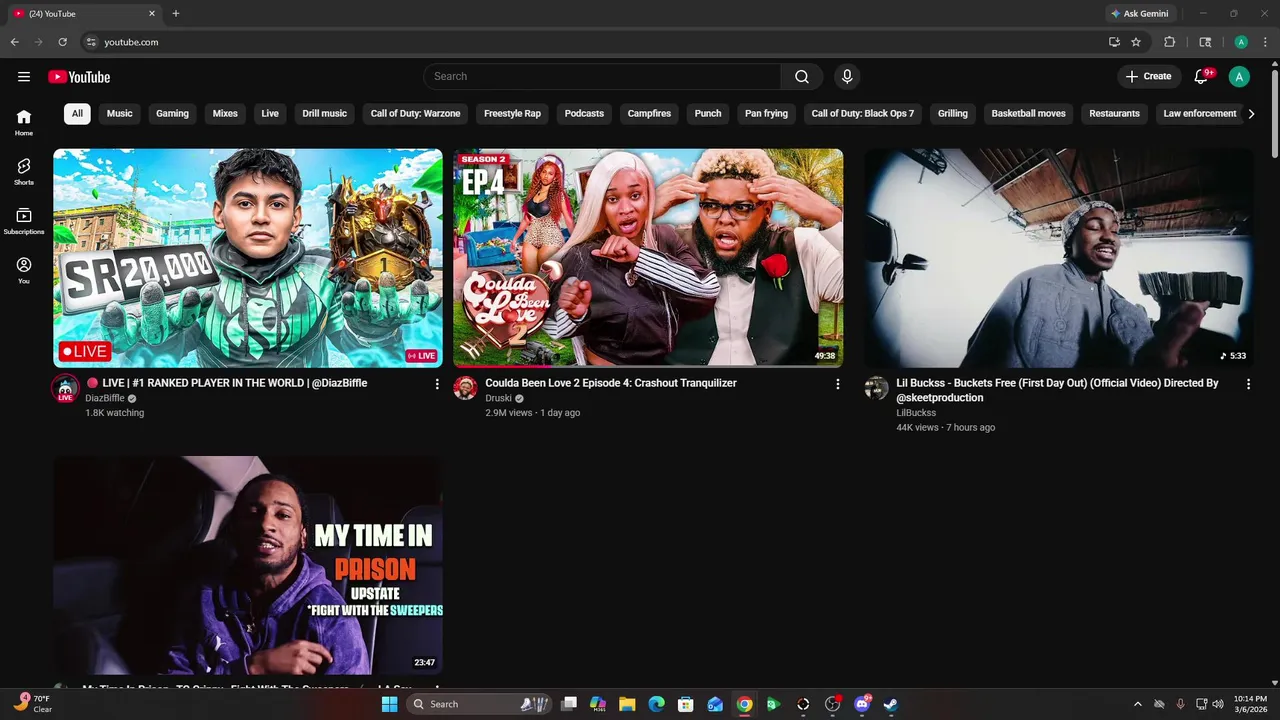Open the DiazBiffle SR 20,000 live thumbnail

(248, 258)
